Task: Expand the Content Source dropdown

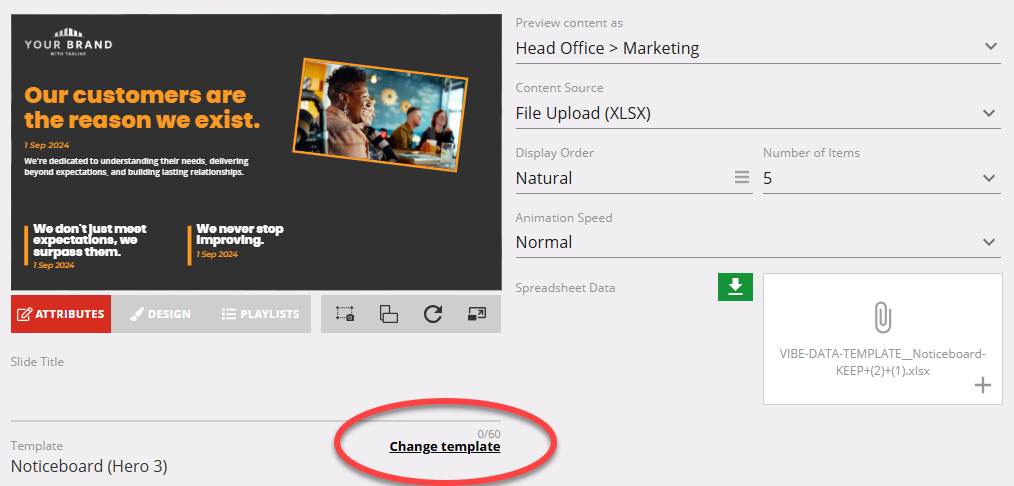Action: tap(990, 113)
